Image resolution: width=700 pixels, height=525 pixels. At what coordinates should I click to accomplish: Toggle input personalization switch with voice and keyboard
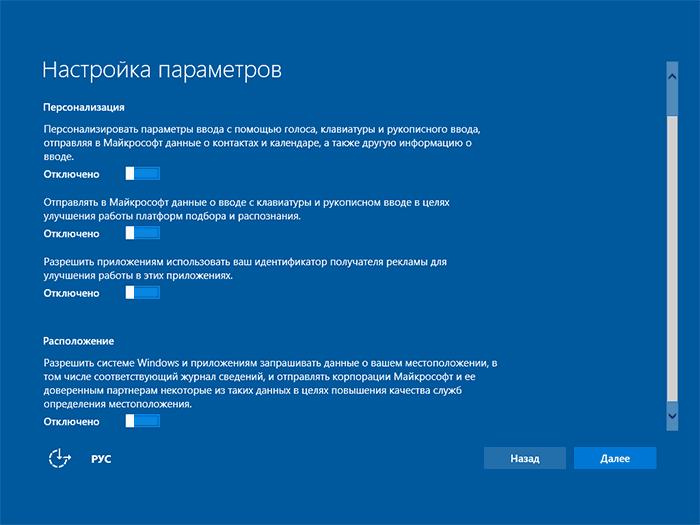click(142, 174)
